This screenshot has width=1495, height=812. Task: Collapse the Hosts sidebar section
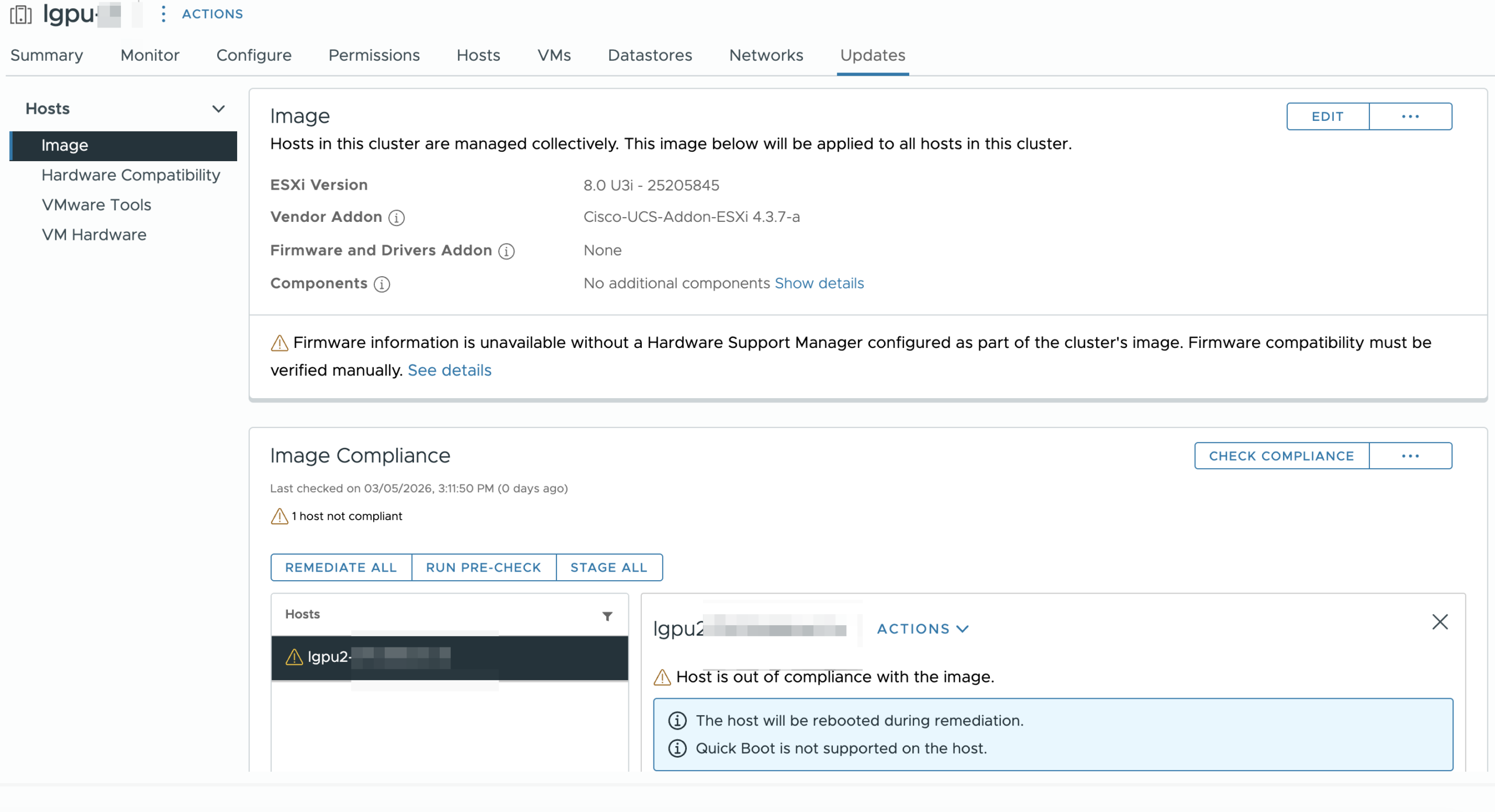click(x=218, y=109)
